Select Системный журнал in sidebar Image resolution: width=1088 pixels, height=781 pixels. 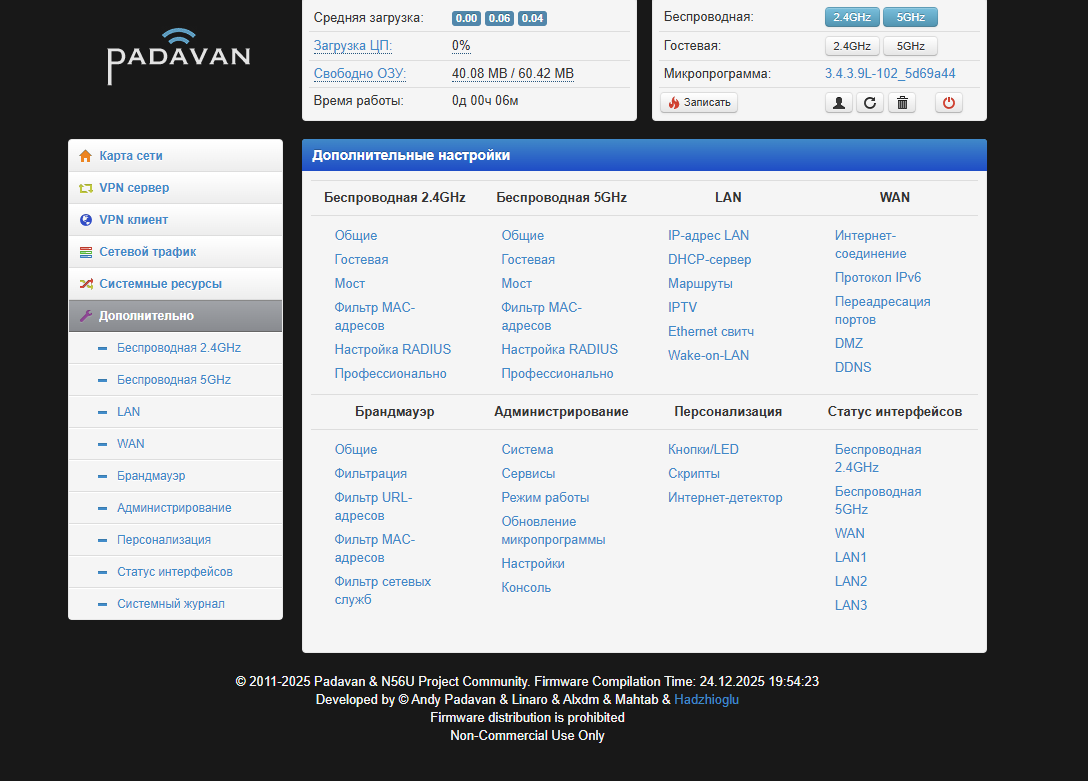pos(170,604)
